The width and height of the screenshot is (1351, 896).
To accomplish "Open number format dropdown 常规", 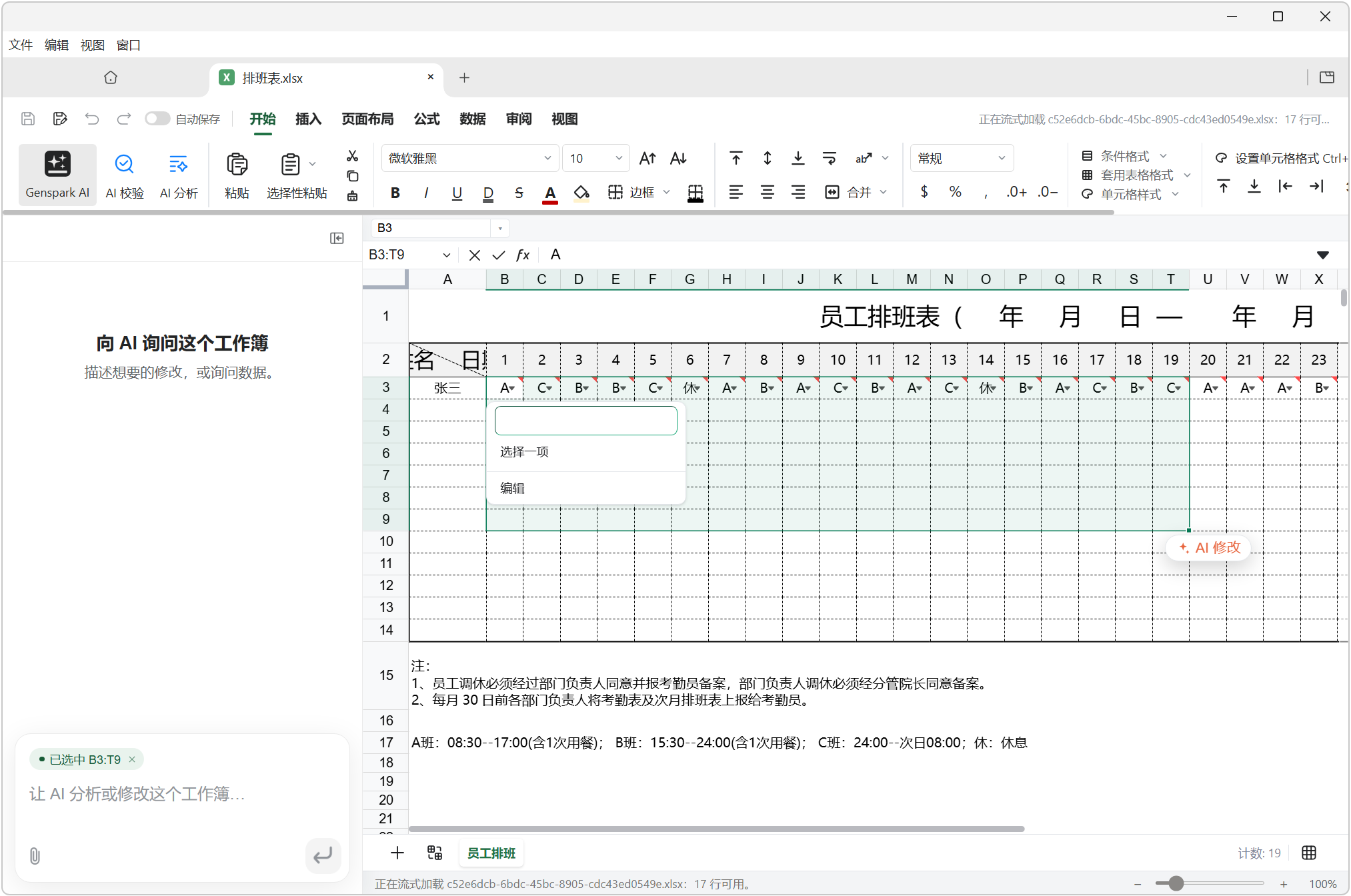I will click(x=962, y=159).
